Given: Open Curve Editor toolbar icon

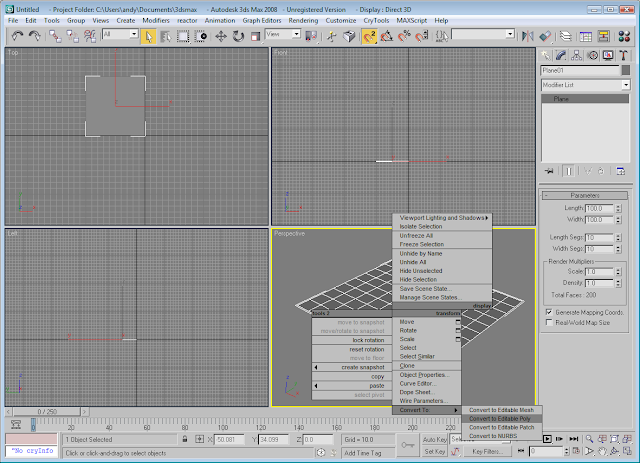Looking at the screenshot, I should pyautogui.click(x=586, y=36).
